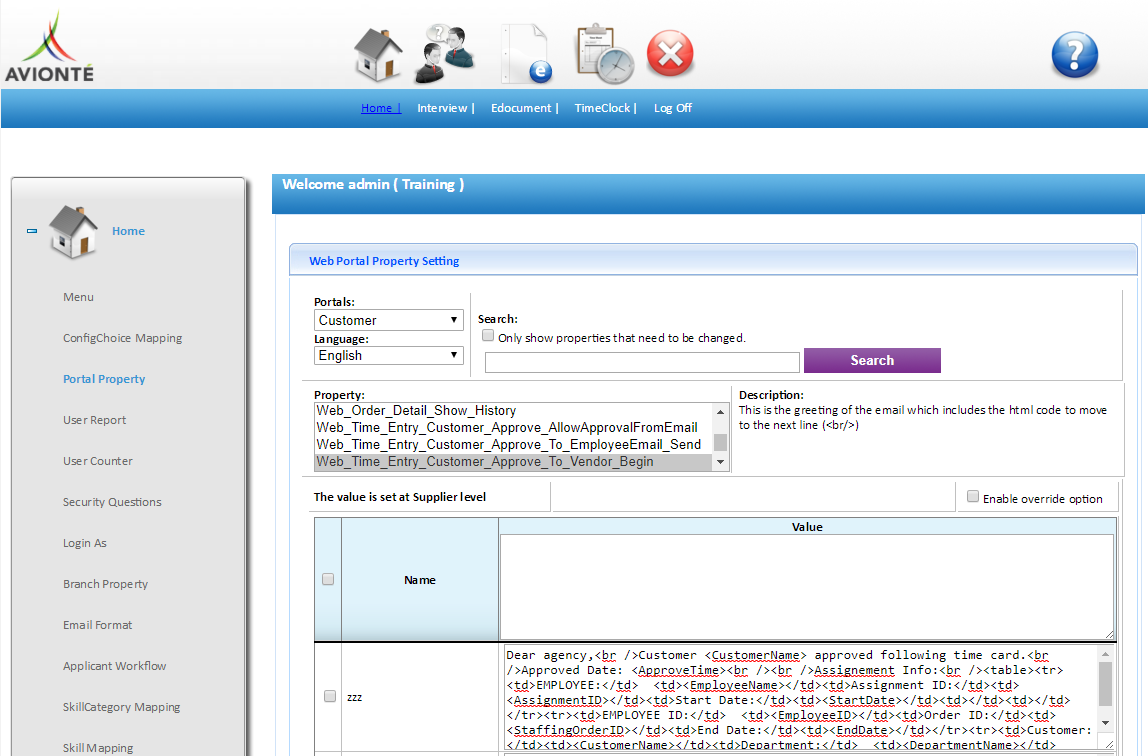Select Web_Time_Entry_Customer_Approve_To_Vendor_Begin property
The width and height of the screenshot is (1148, 756).
pos(512,462)
